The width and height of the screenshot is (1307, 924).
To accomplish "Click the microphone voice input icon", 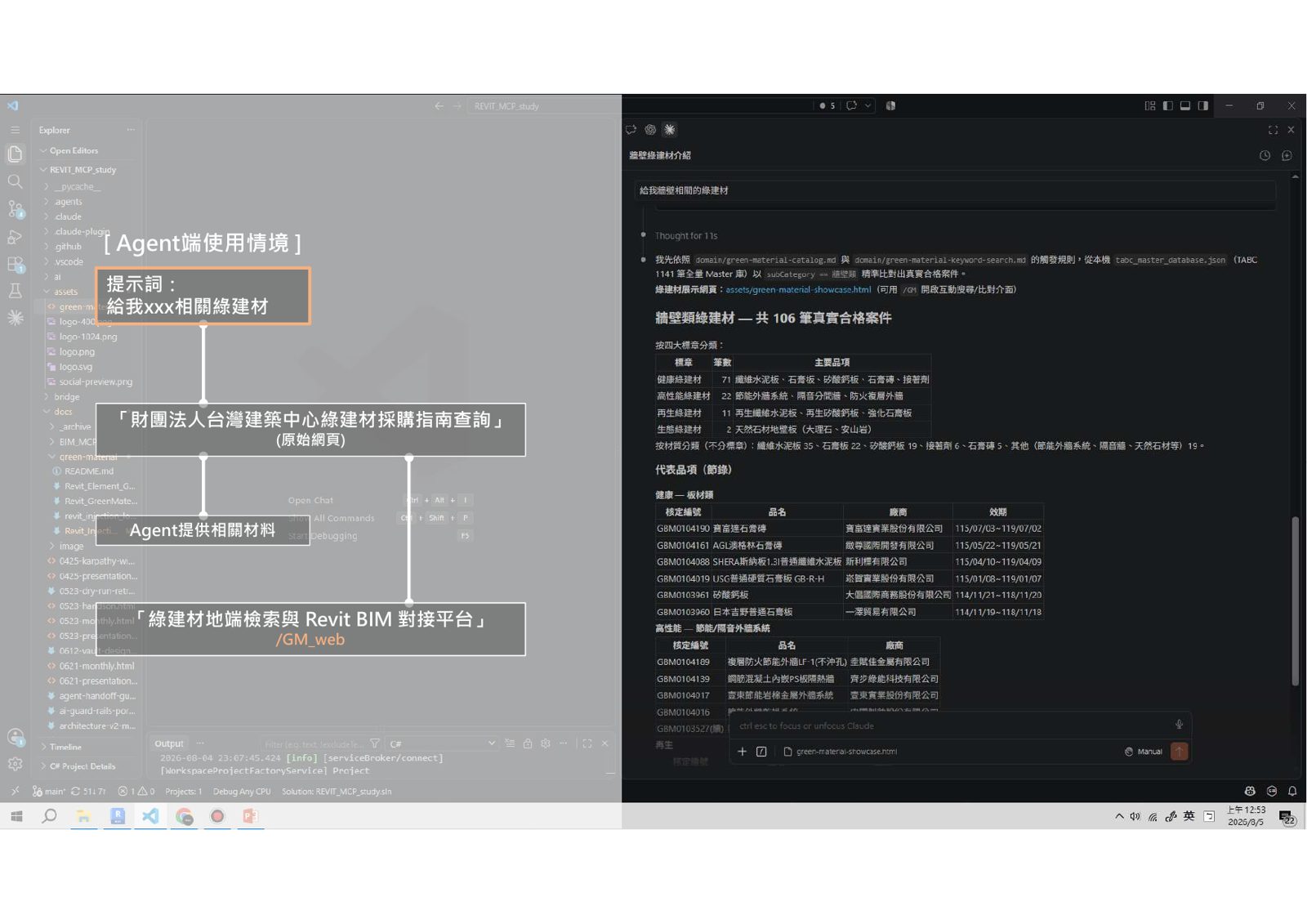I will tap(1179, 725).
